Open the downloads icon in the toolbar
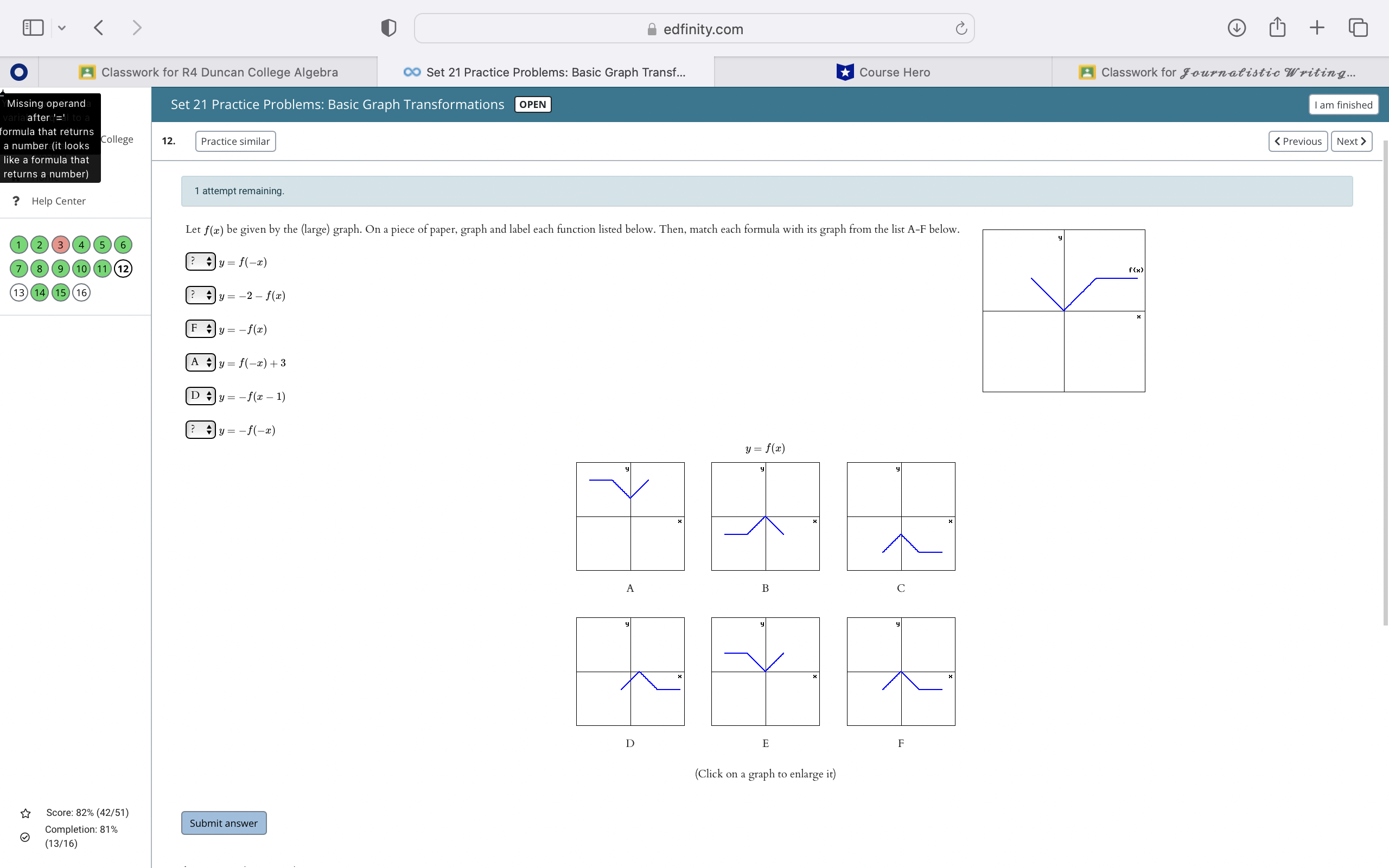The image size is (1389, 868). tap(1237, 28)
